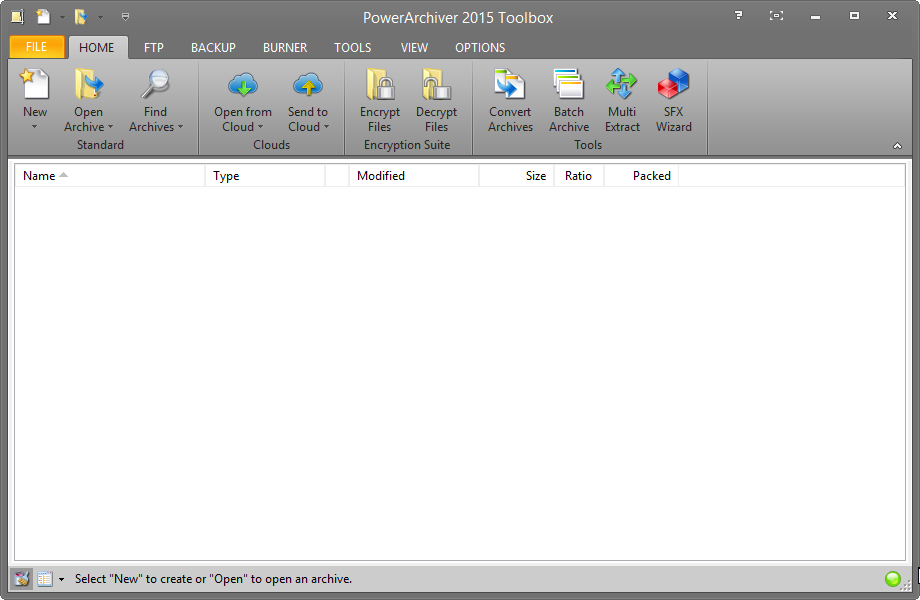This screenshot has height=600, width=920.
Task: Maximize the PowerArchiver window
Action: [x=854, y=16]
